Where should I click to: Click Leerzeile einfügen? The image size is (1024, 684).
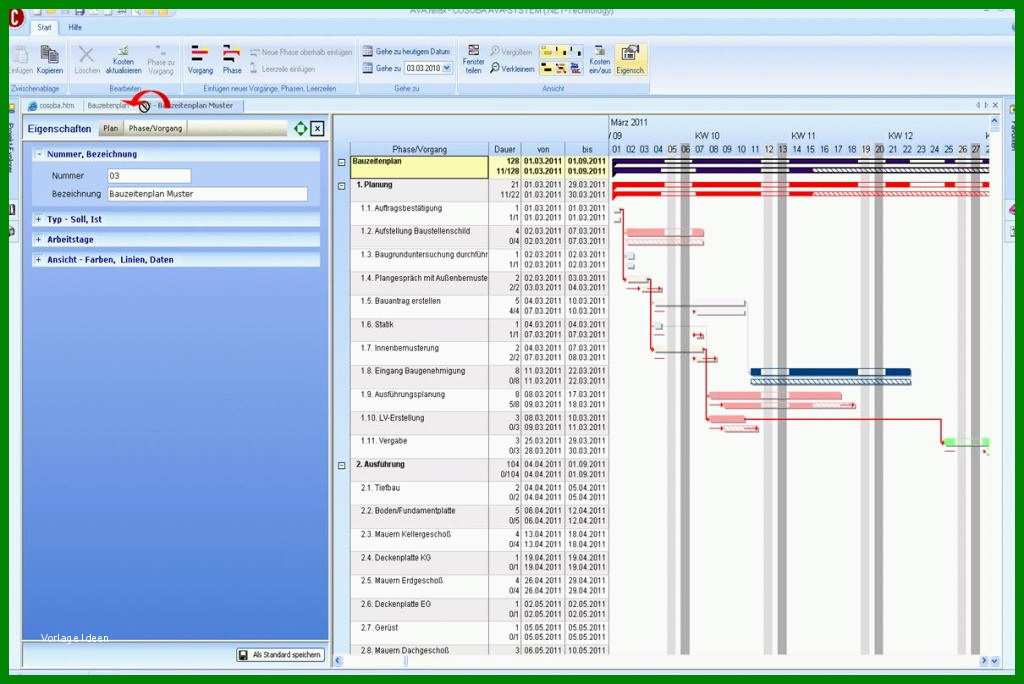click(x=282, y=69)
